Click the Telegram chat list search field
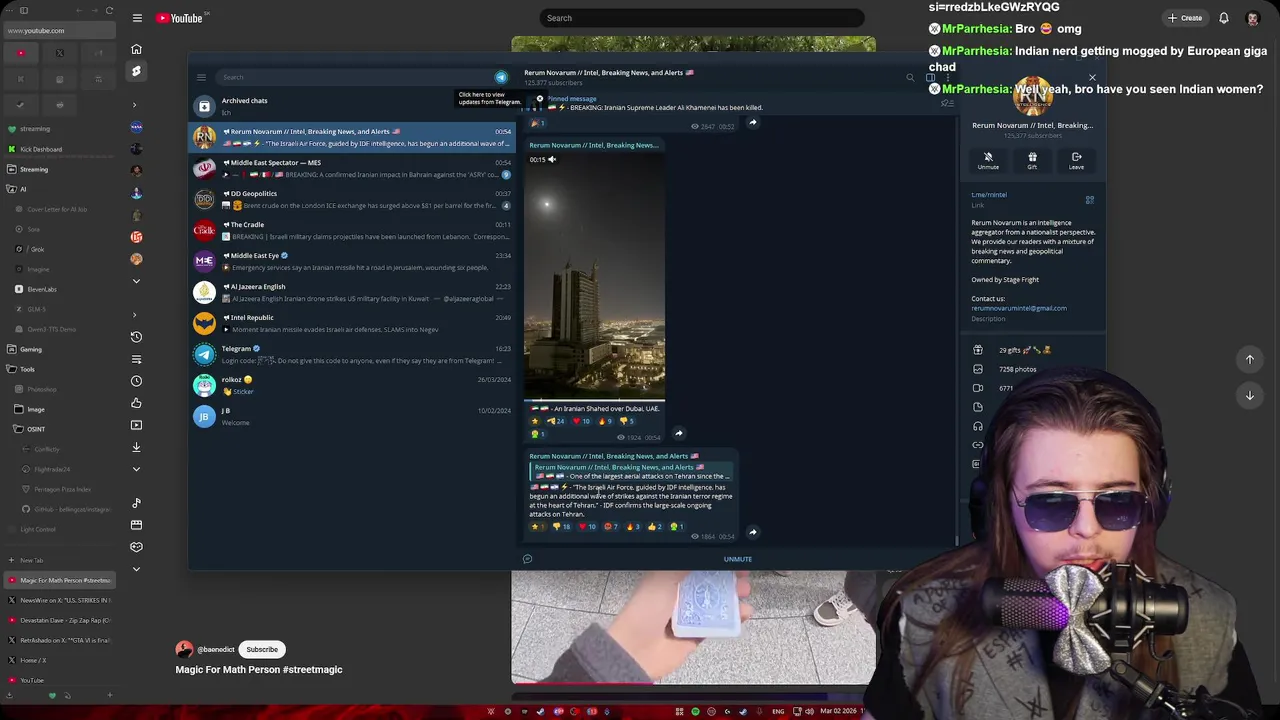This screenshot has height=720, width=1280. (x=355, y=77)
